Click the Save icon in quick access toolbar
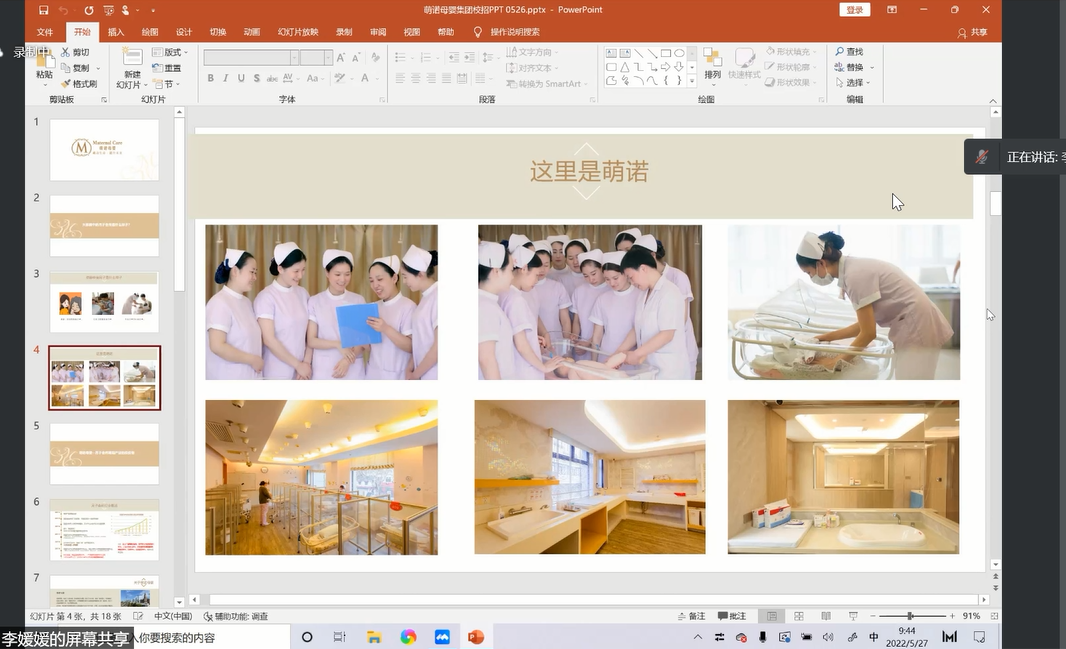 43,10
